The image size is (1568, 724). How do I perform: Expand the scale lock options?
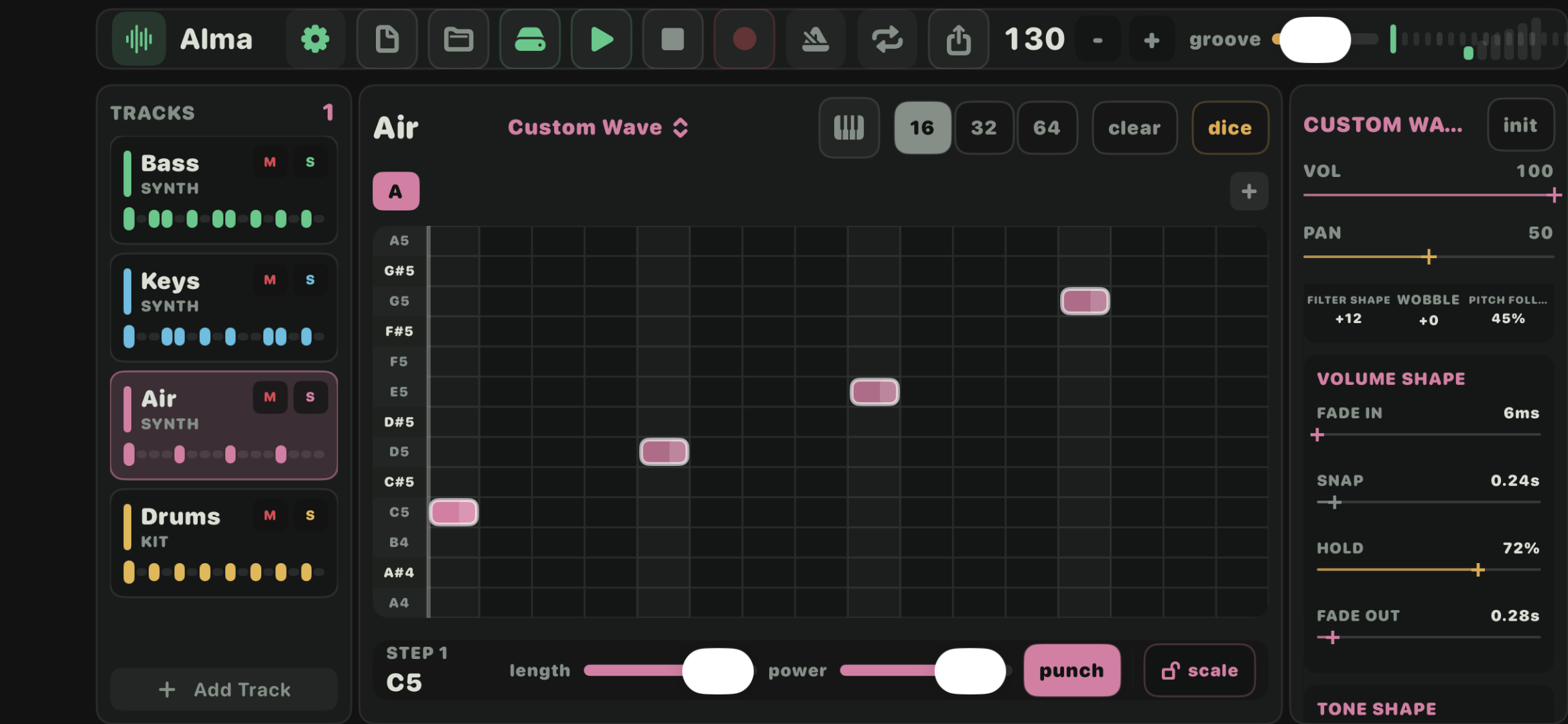[1199, 670]
